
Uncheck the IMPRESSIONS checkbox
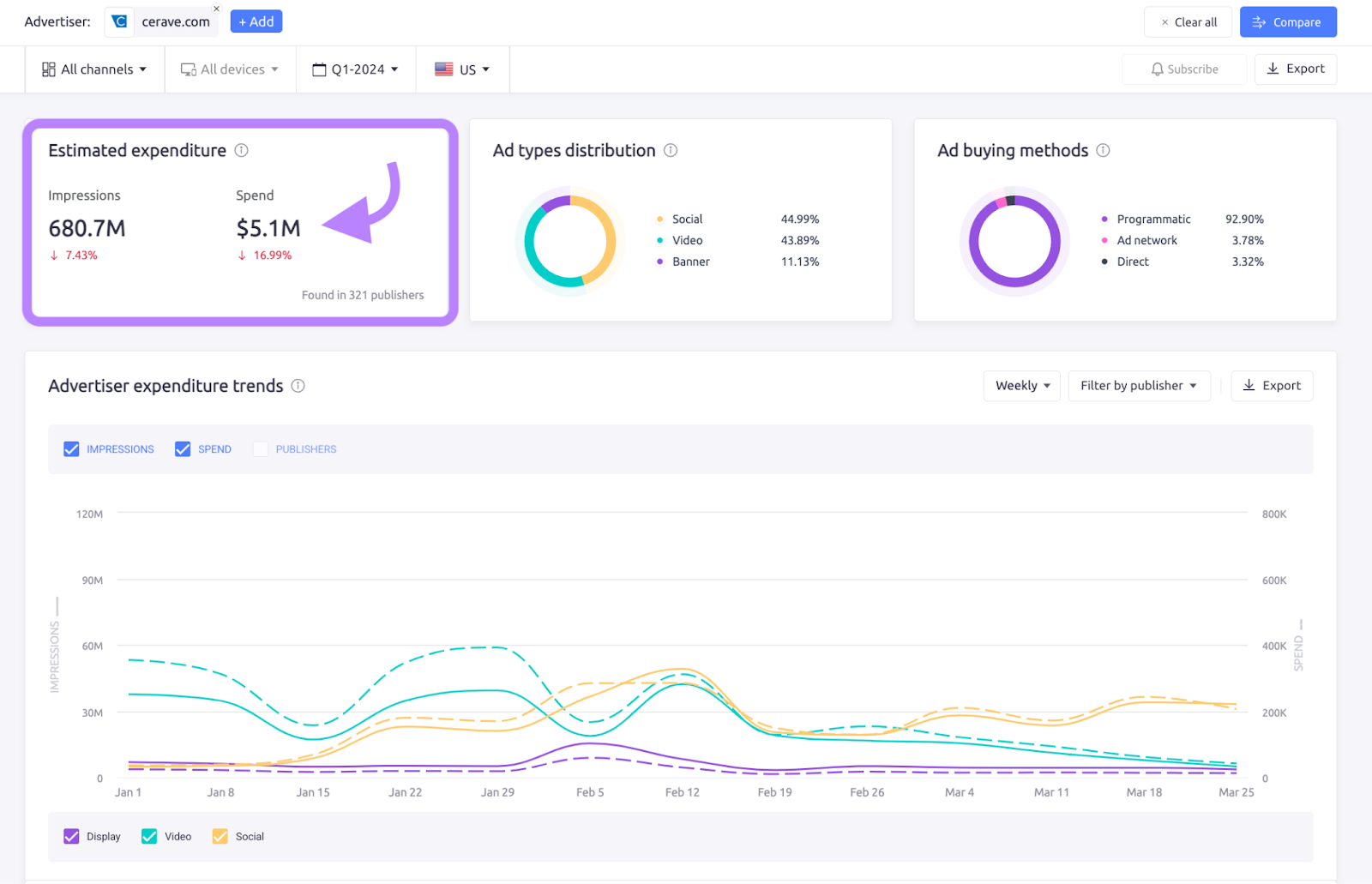pyautogui.click(x=71, y=448)
